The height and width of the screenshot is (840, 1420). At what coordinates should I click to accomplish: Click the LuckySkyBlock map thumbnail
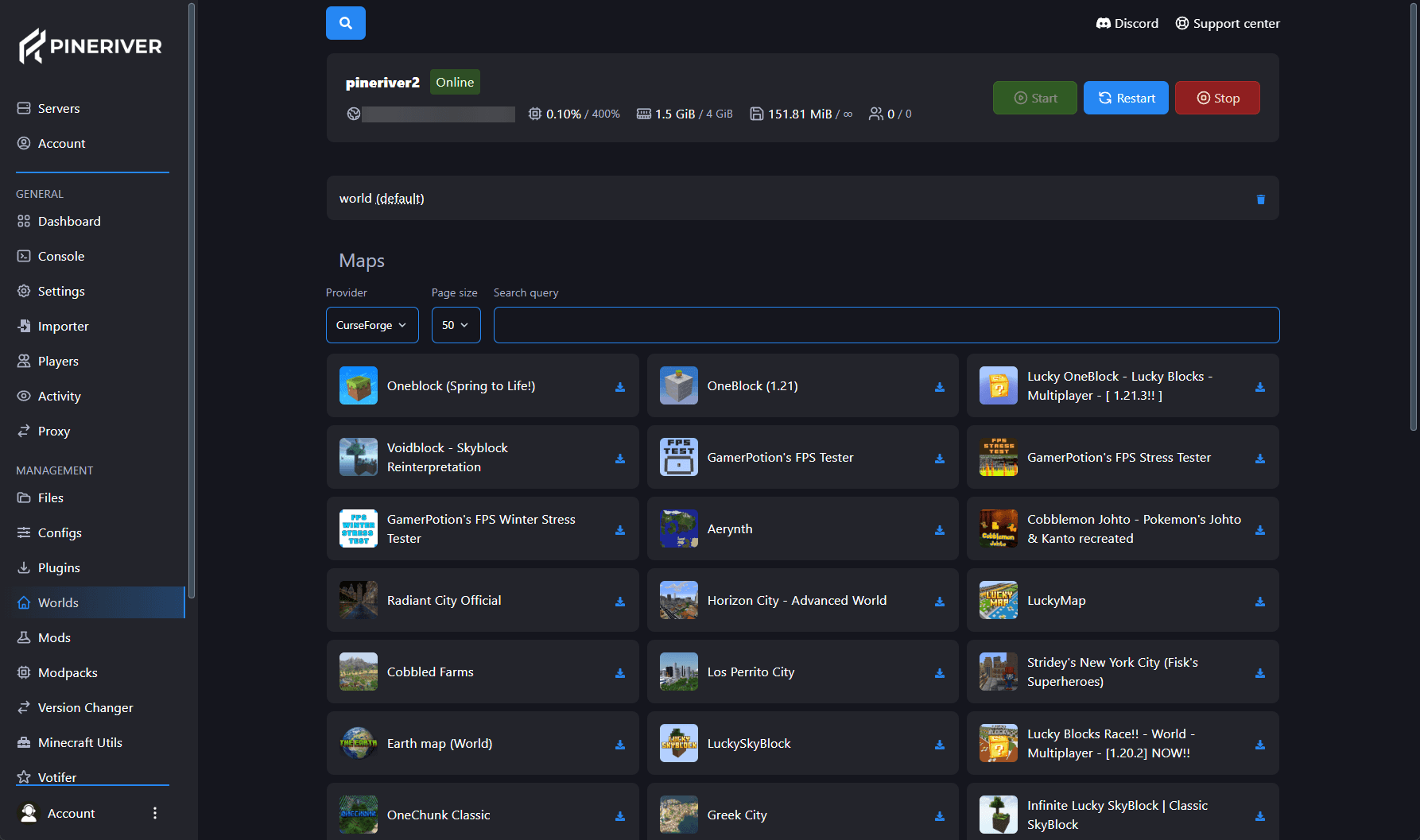[679, 743]
